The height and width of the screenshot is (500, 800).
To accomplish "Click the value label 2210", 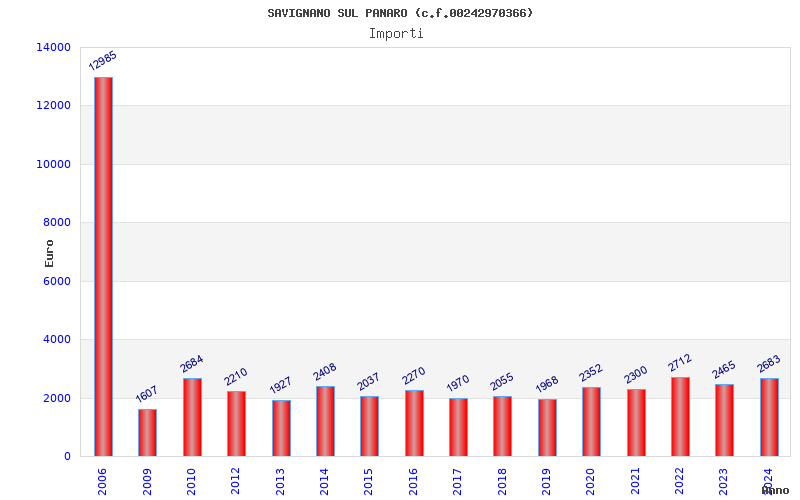I will point(235,377).
